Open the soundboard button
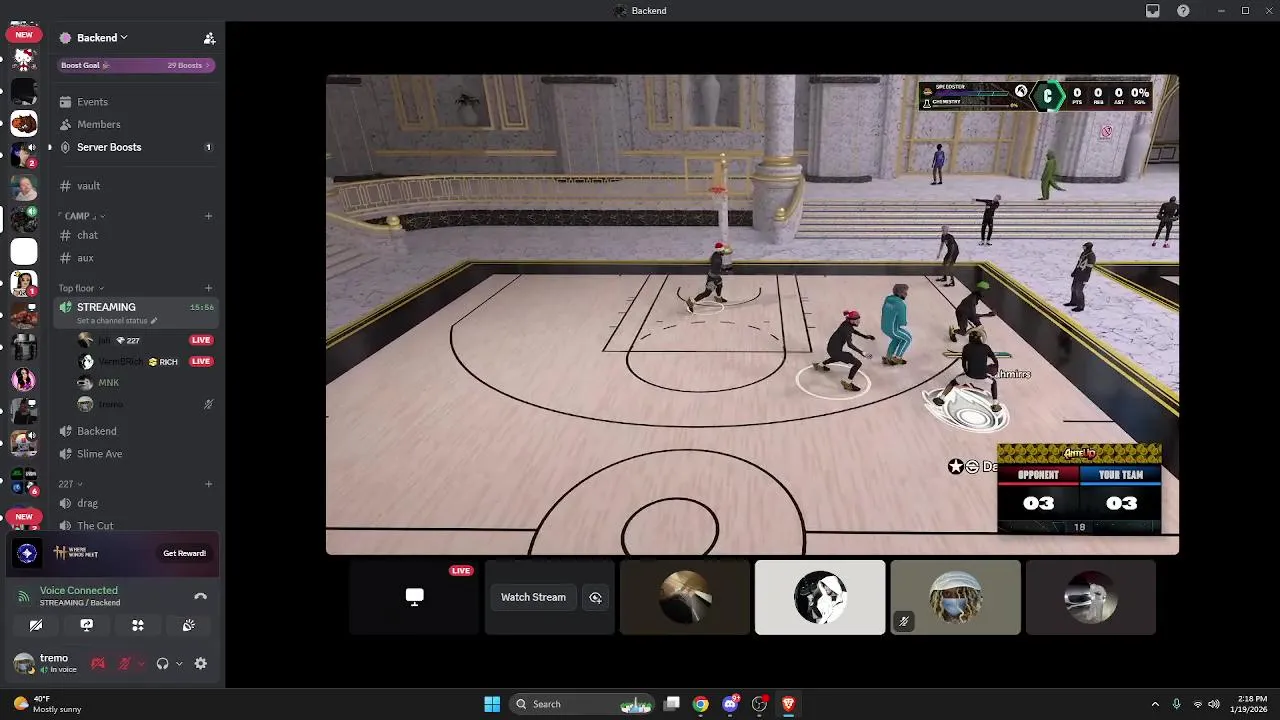The image size is (1280, 720). pos(188,625)
